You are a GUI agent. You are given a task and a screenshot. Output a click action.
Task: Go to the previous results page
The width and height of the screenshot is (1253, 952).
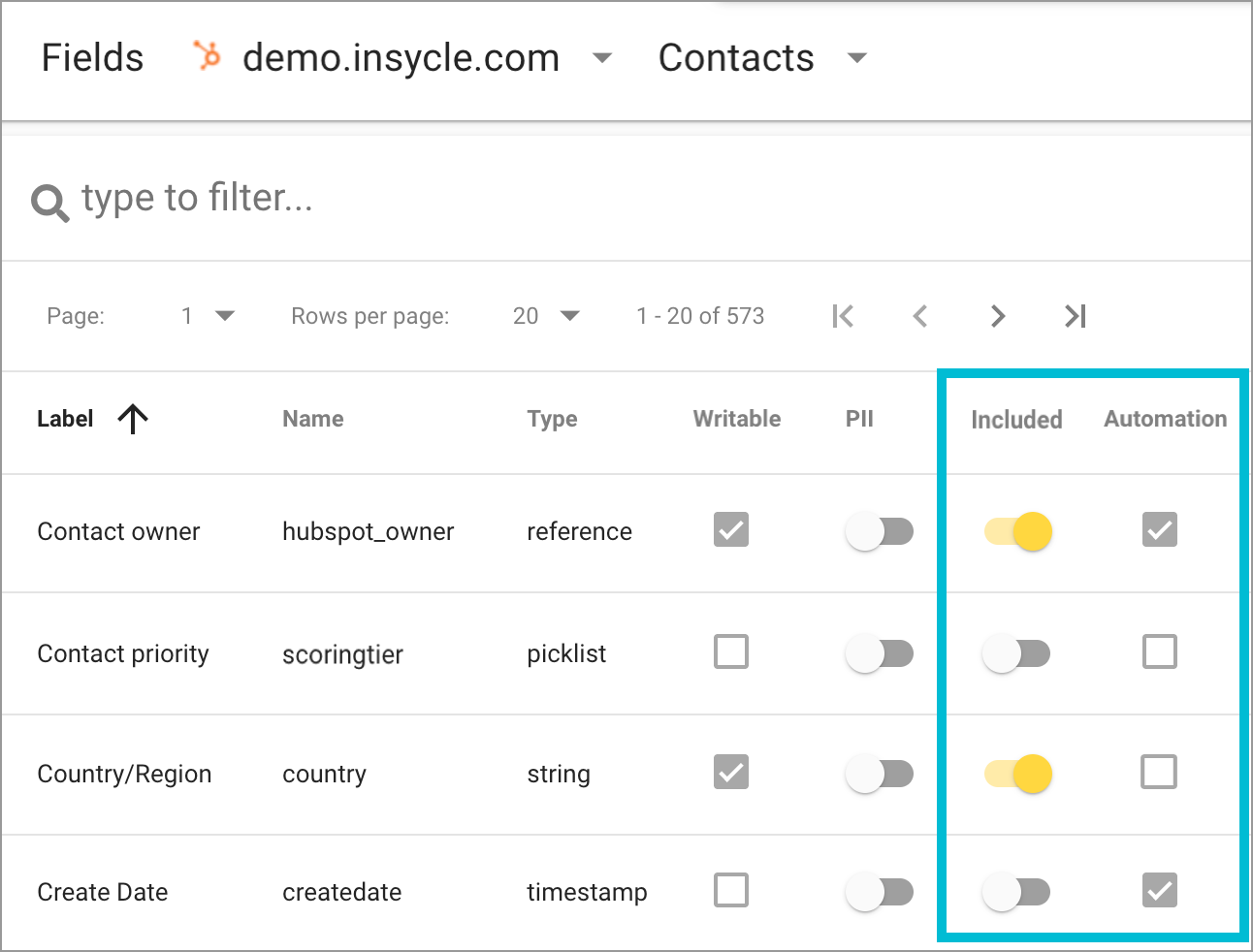[x=919, y=315]
